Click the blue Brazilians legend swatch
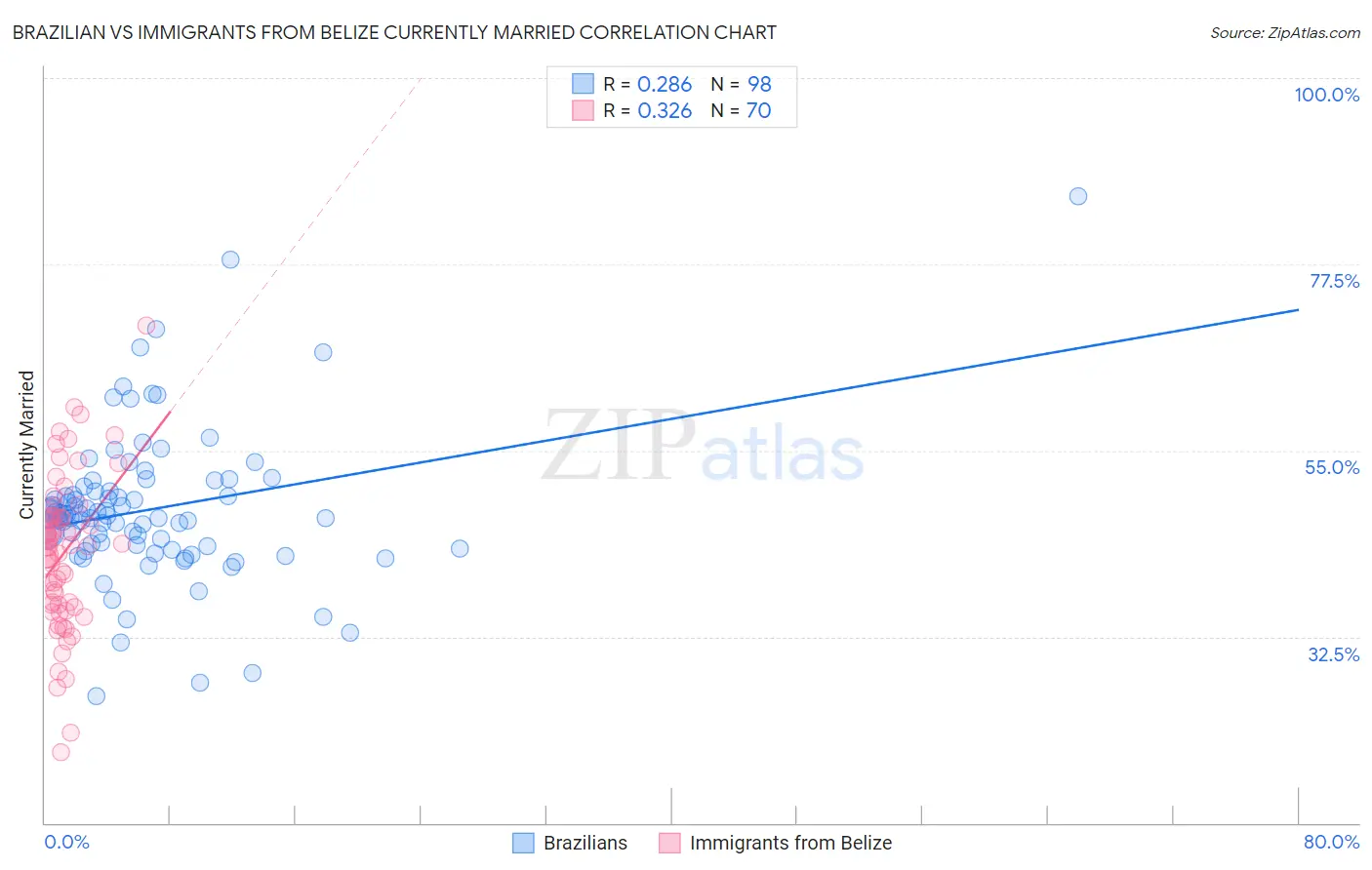 523,843
